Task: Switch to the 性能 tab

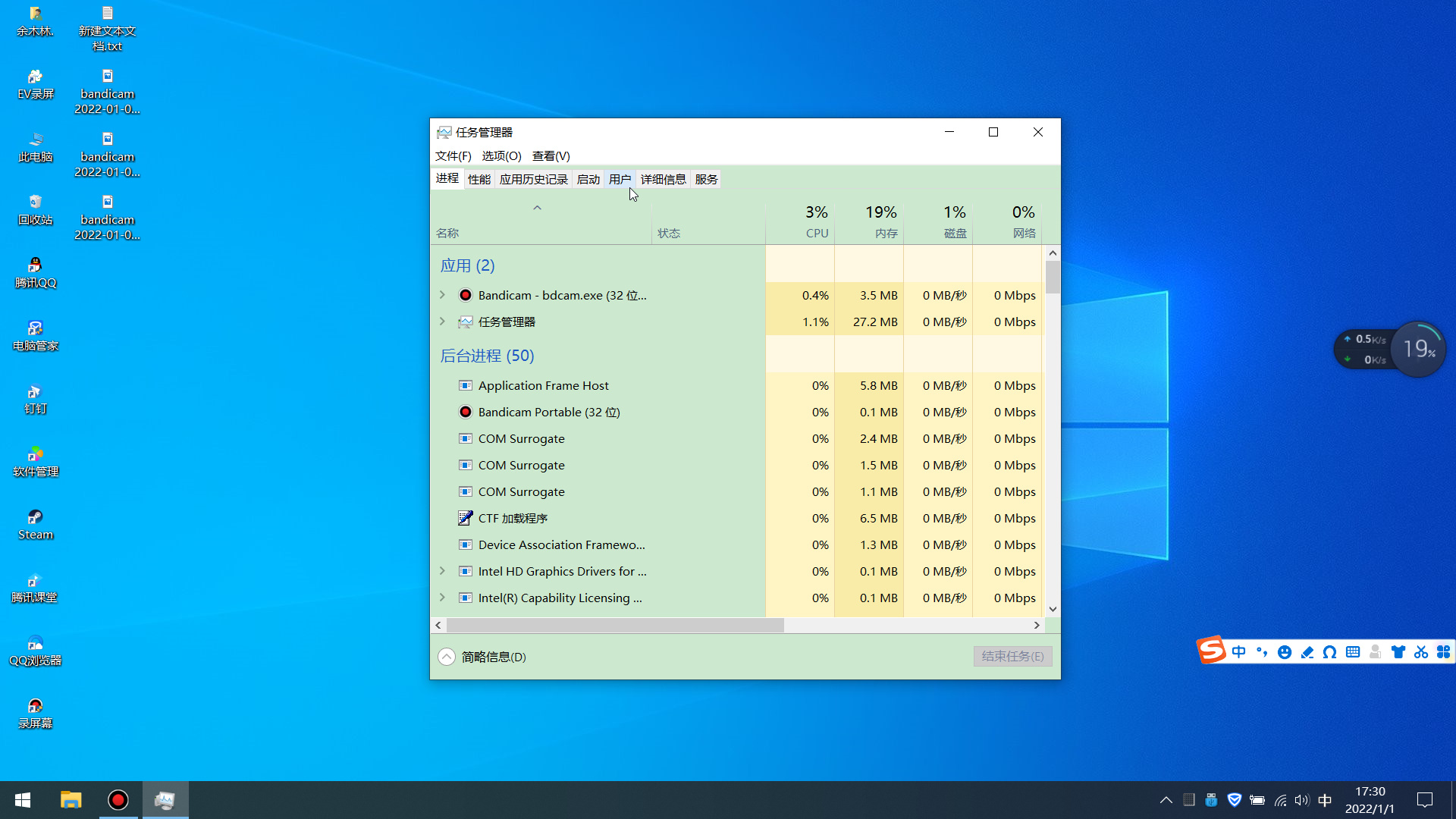Action: point(479,179)
